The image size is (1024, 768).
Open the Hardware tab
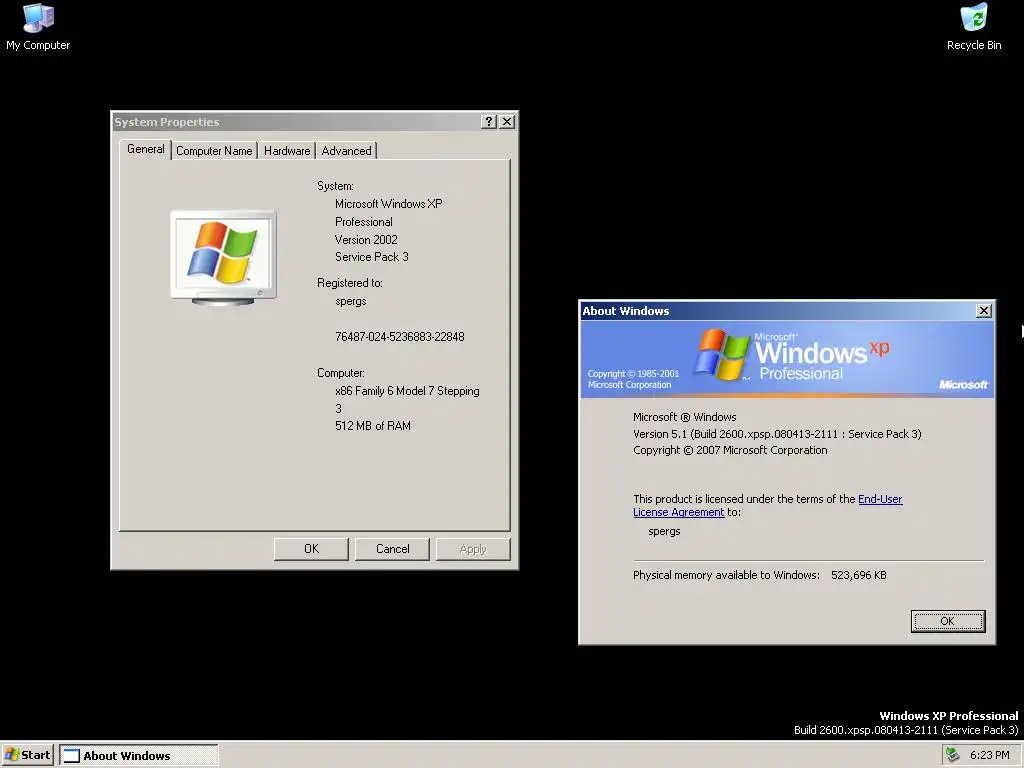pyautogui.click(x=287, y=151)
